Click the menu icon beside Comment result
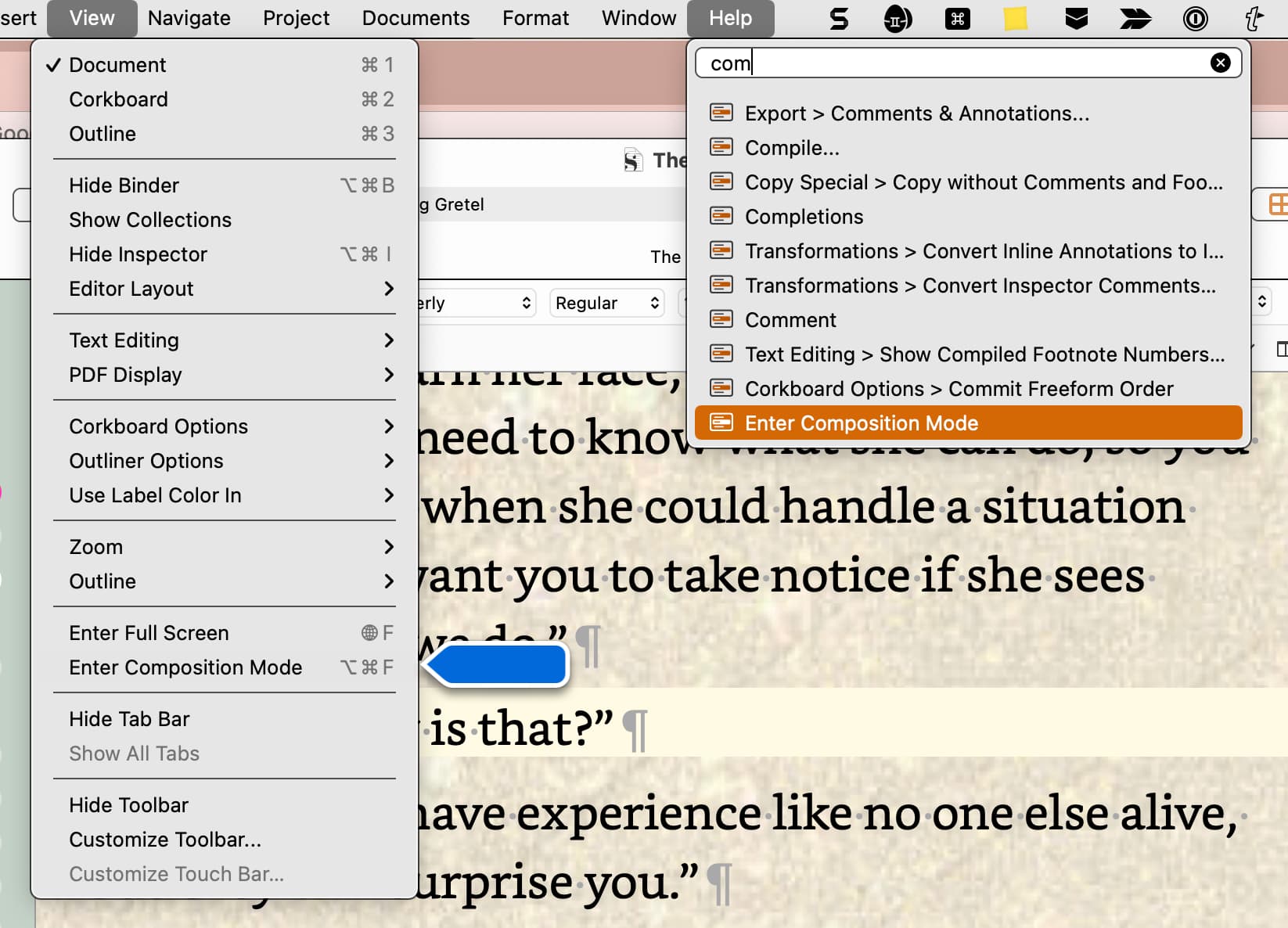 pos(721,319)
